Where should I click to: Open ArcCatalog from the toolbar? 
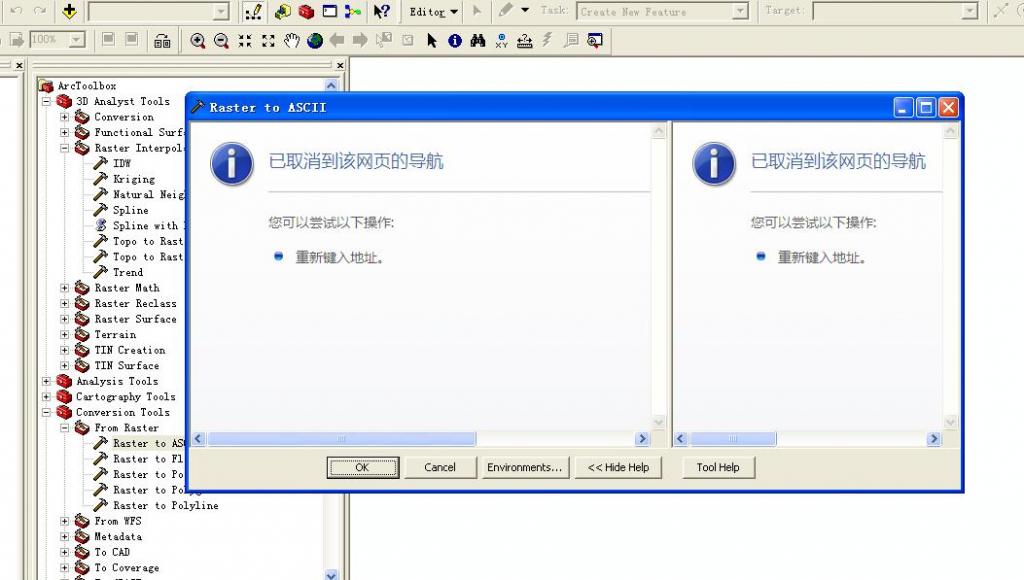pyautogui.click(x=283, y=11)
